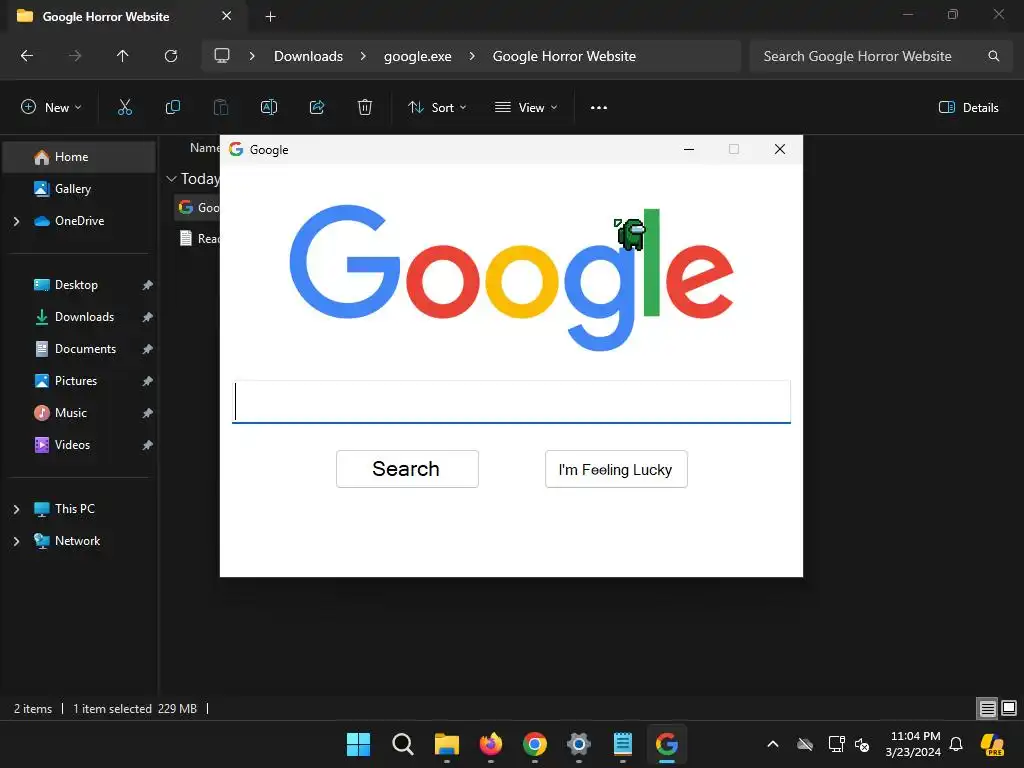Screen dimensions: 1024x768
Task: Click the This PC monitor icon in address bar
Action: (222, 56)
